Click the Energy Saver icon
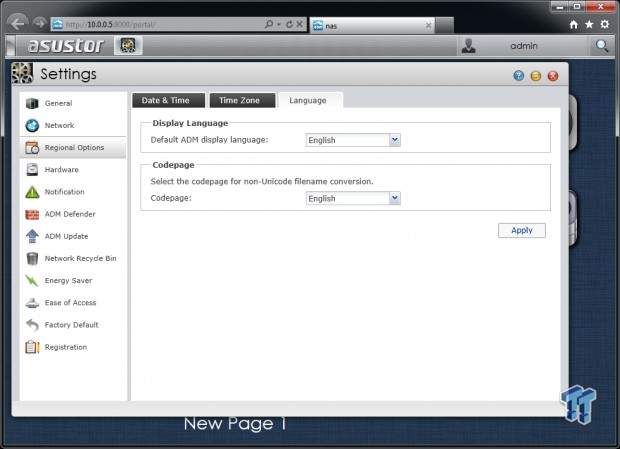This screenshot has width=620, height=449. (x=32, y=281)
